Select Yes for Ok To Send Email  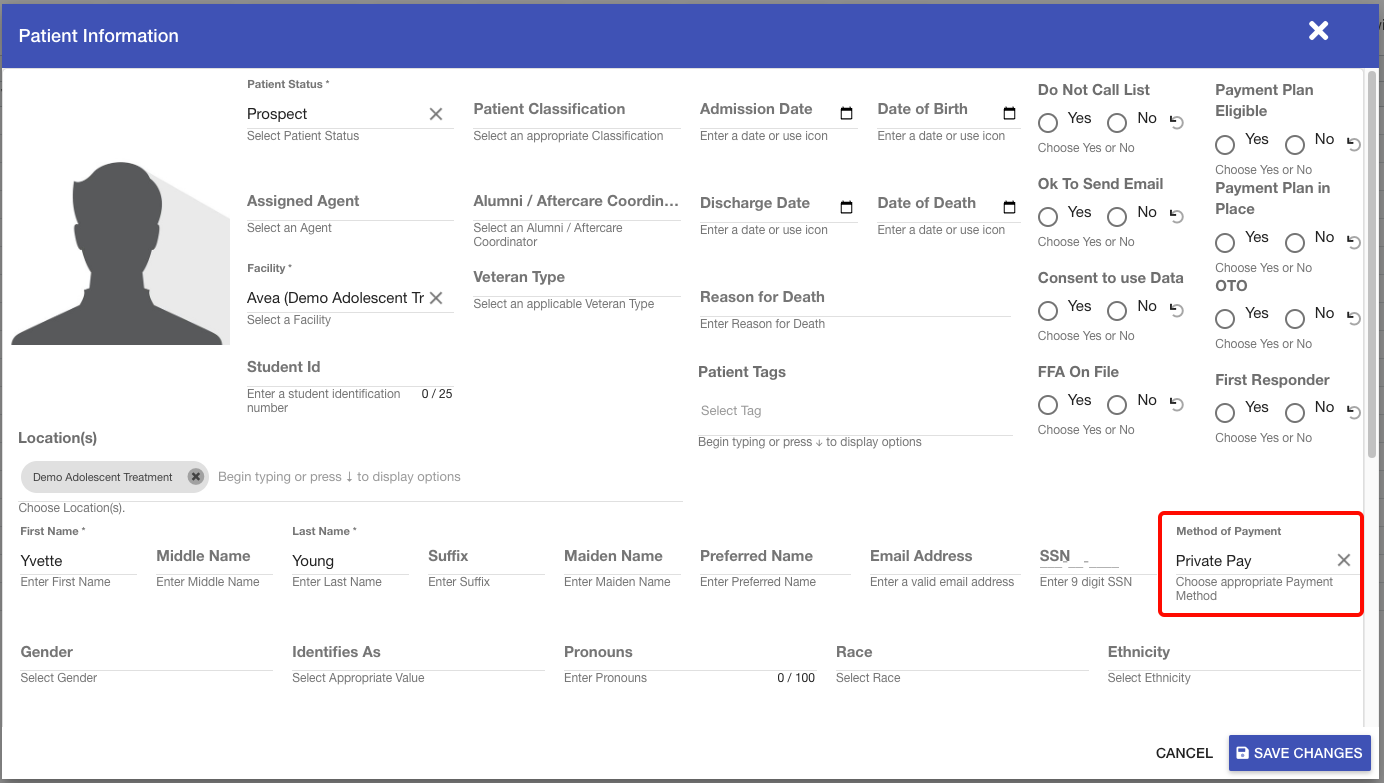click(x=1048, y=216)
